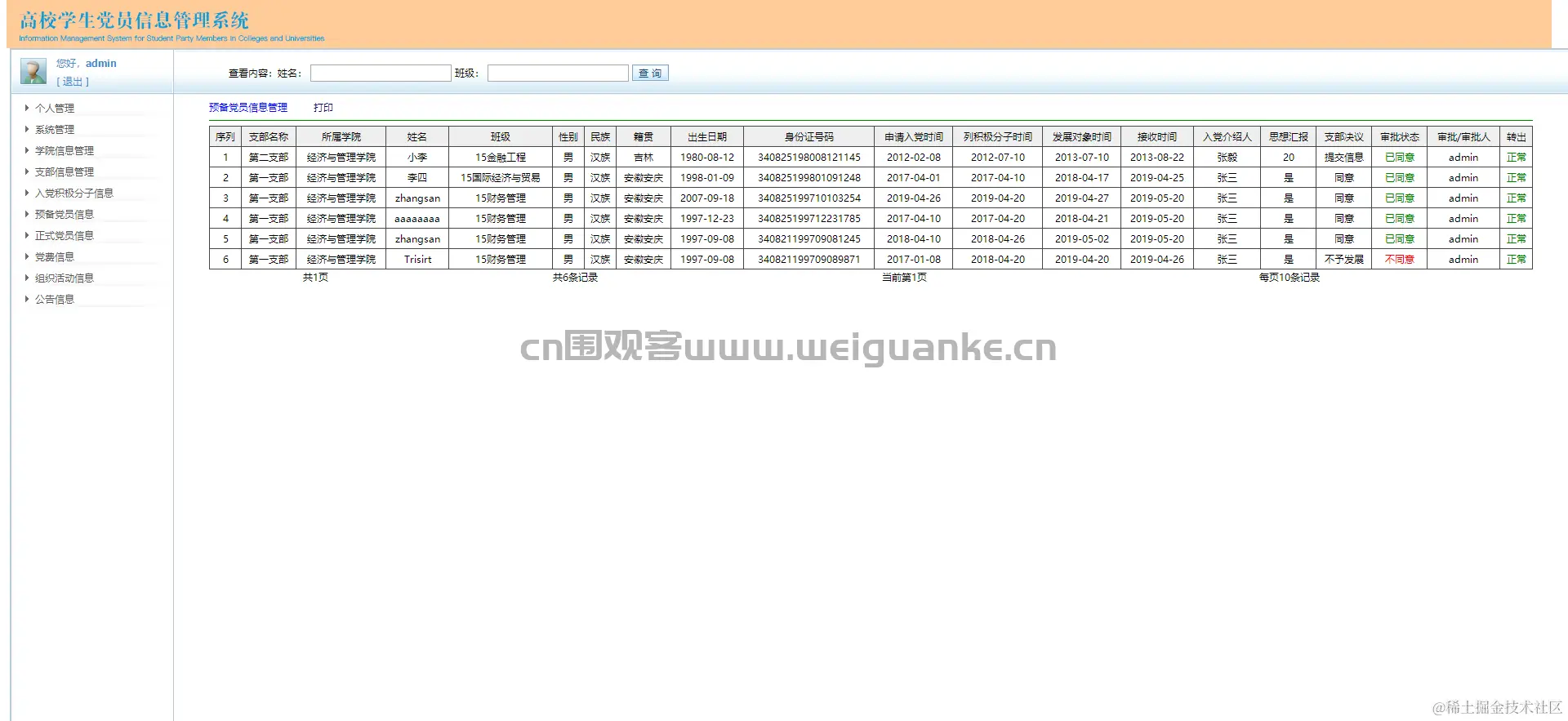Click 吉林 native place cell
1568x721 pixels.
pos(644,158)
